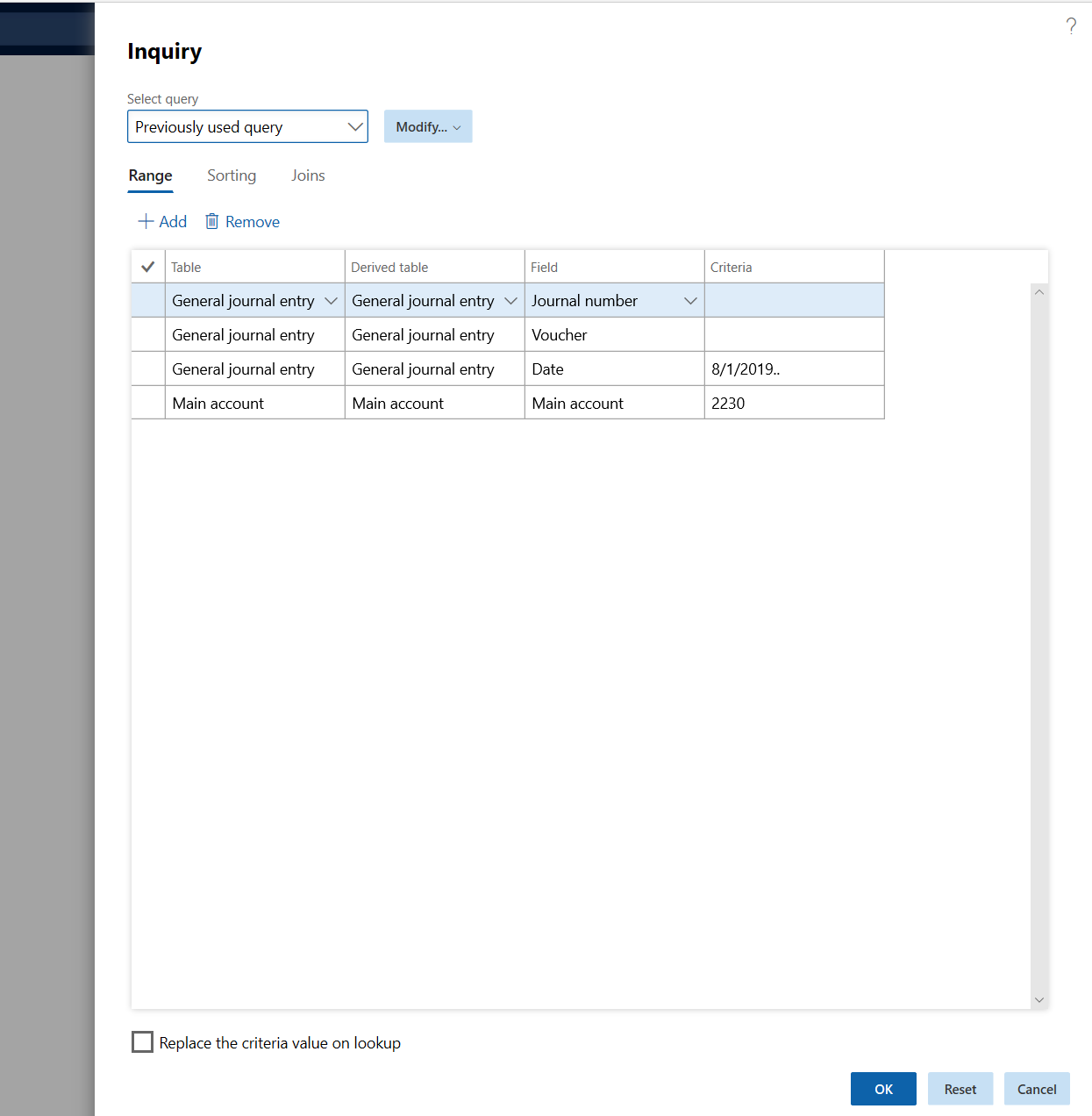
Task: Expand the Derived table dropdown arrow
Action: (510, 300)
